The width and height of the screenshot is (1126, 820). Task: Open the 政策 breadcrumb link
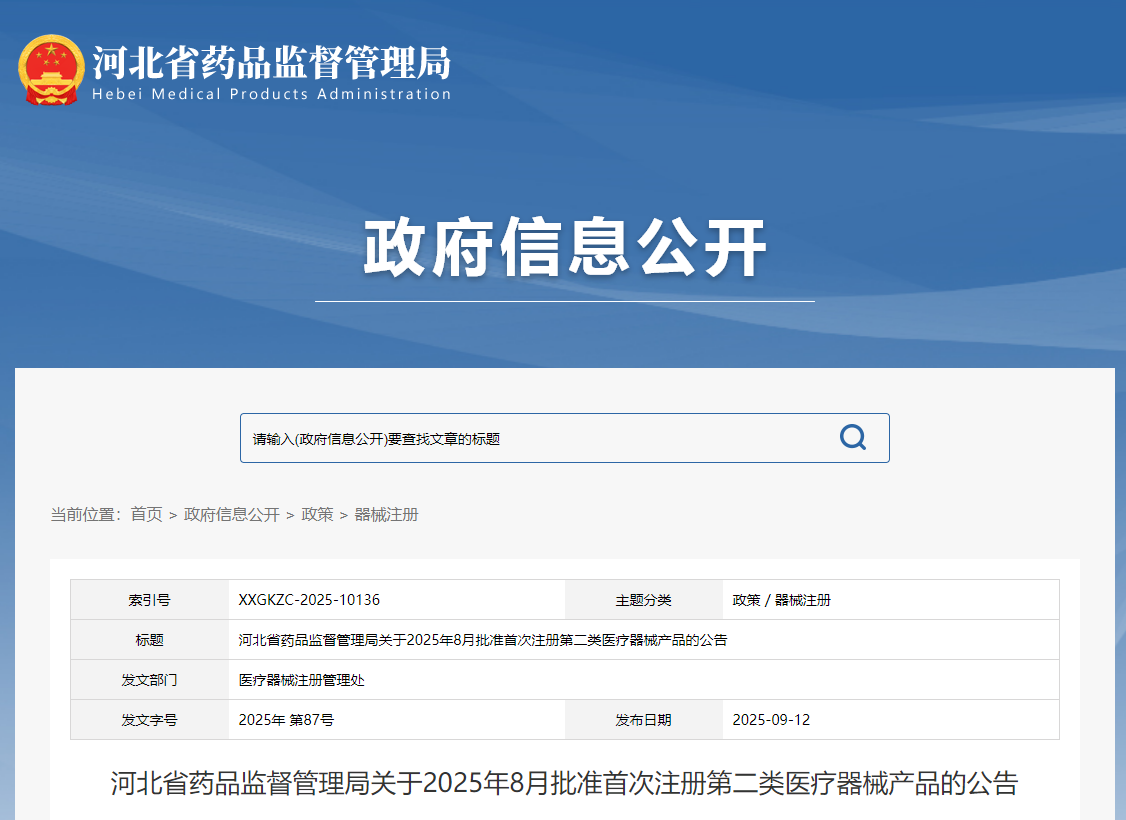[x=317, y=515]
